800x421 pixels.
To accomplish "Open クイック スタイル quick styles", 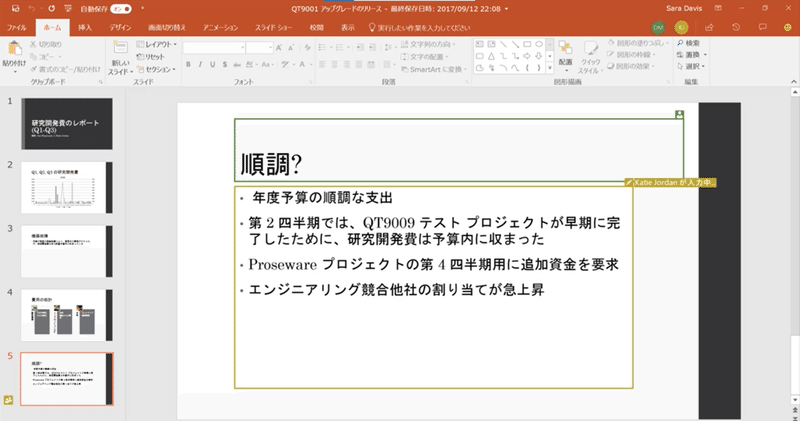I will coord(590,57).
